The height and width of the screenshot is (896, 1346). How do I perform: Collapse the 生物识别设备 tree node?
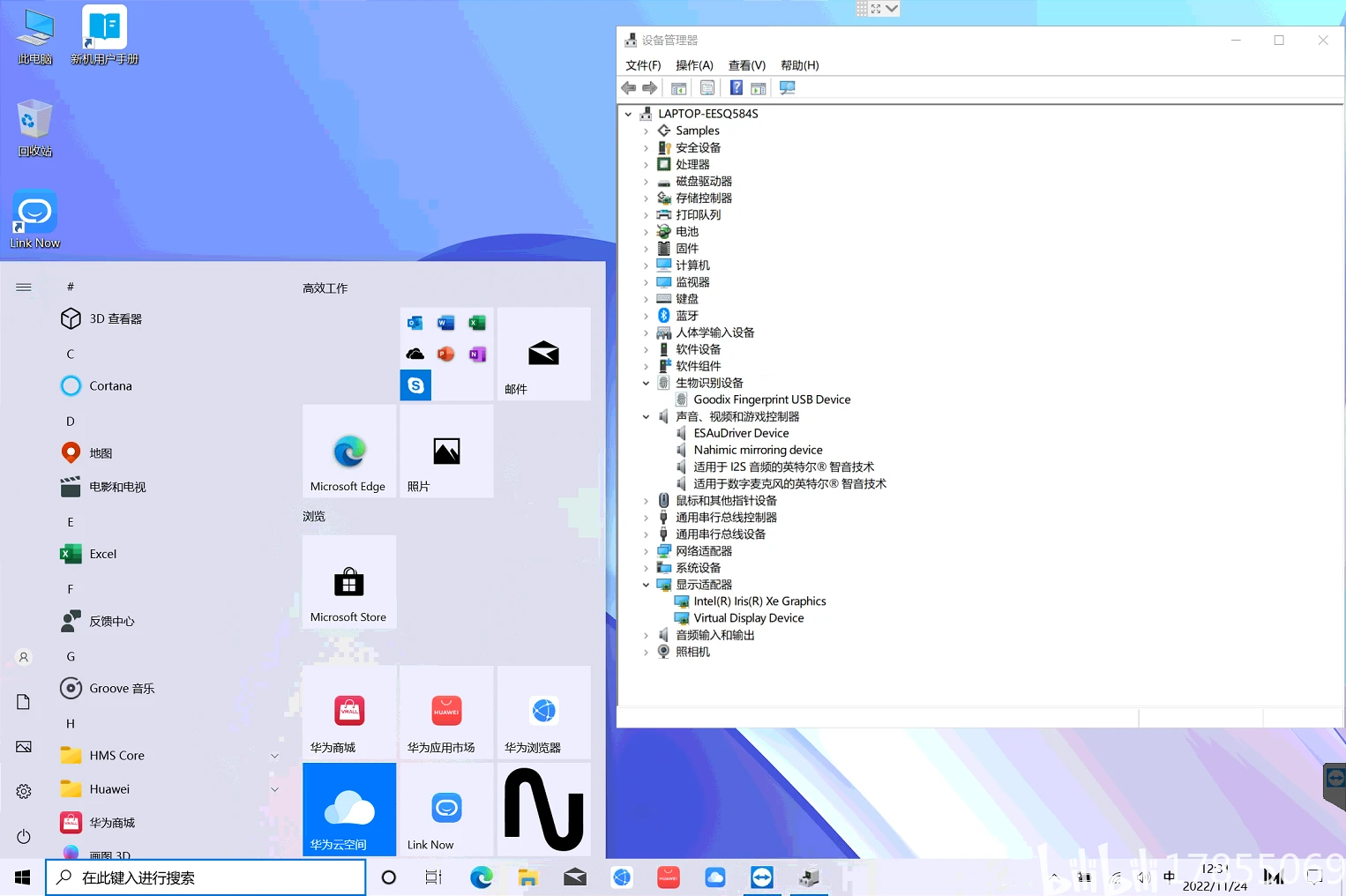(646, 383)
